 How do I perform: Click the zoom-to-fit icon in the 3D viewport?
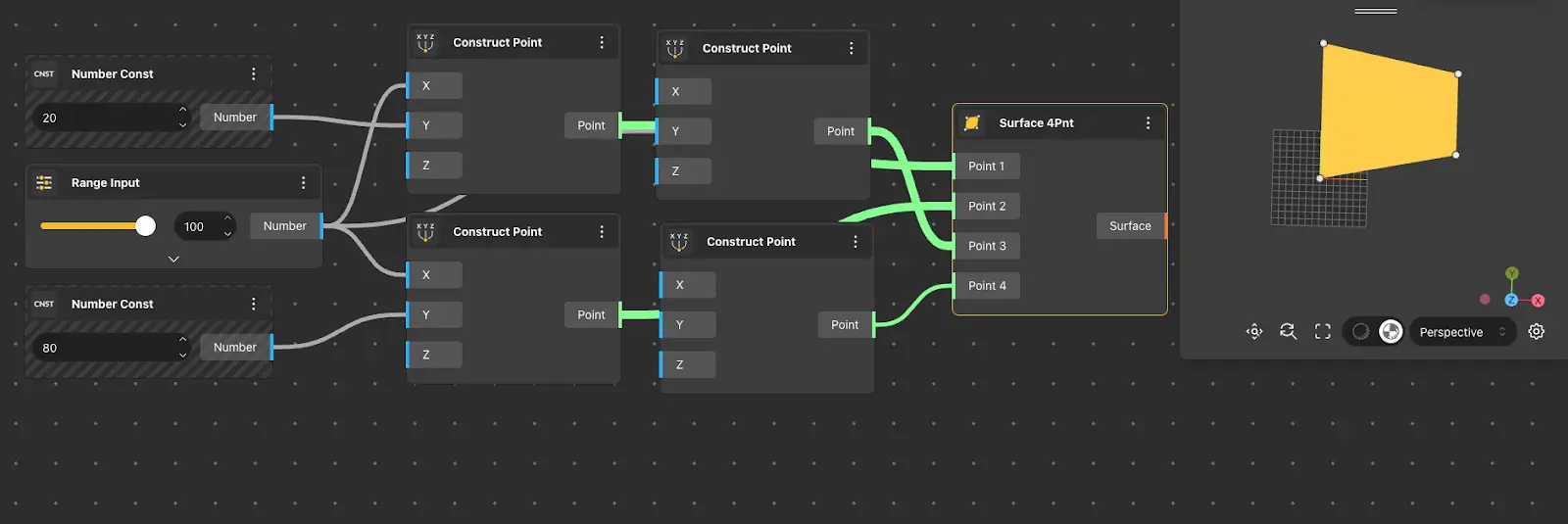(x=1254, y=332)
